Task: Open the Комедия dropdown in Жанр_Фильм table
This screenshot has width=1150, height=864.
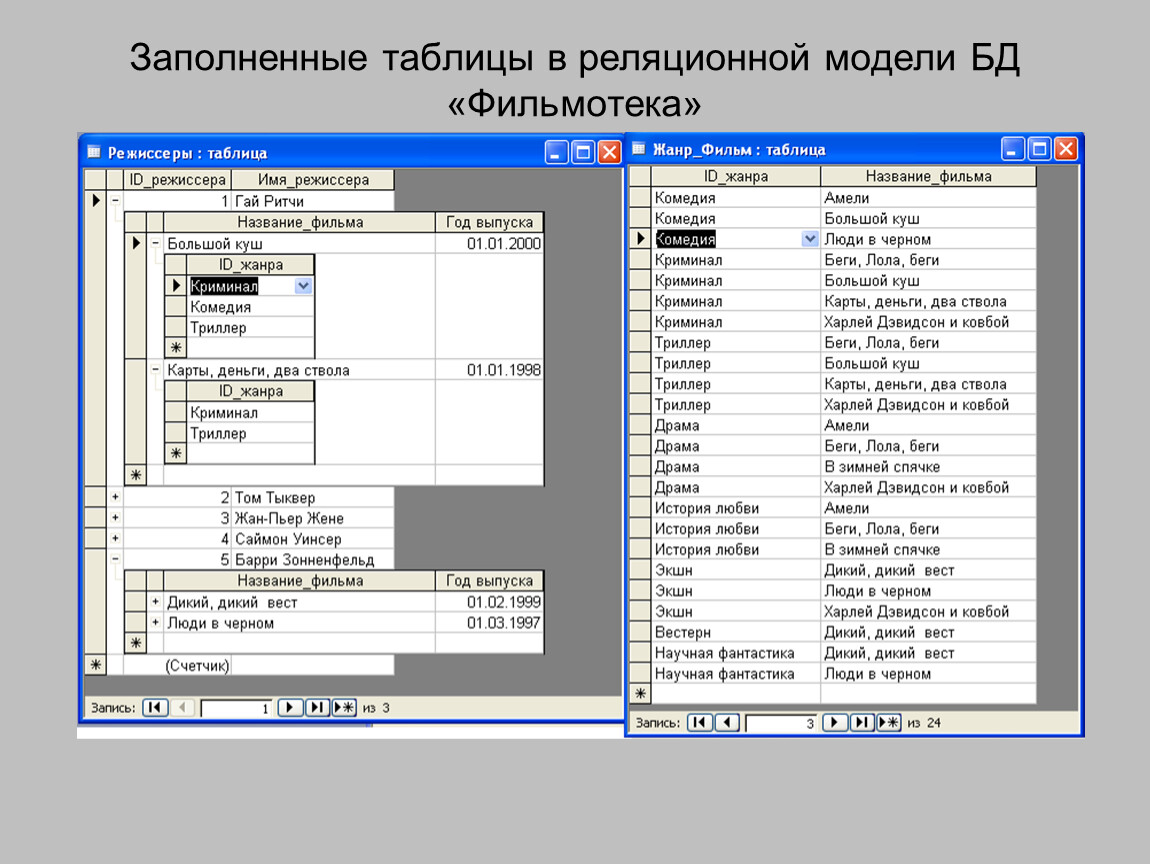Action: coord(809,239)
